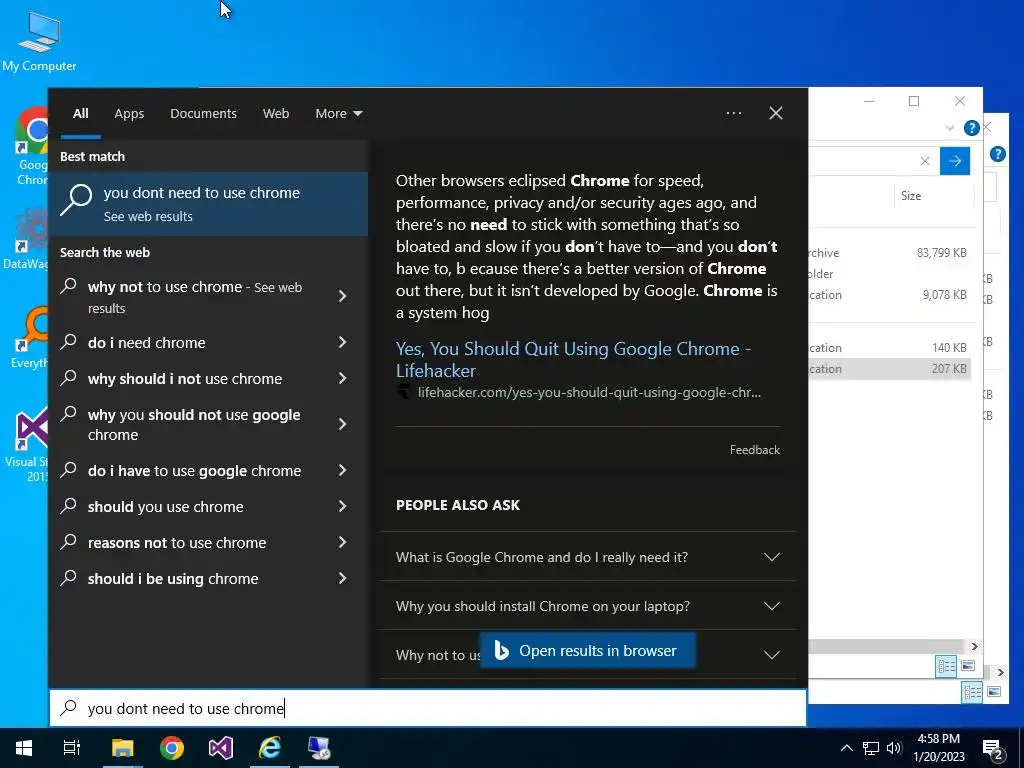Select the Google Chrome desktop shortcut

pyautogui.click(x=32, y=146)
